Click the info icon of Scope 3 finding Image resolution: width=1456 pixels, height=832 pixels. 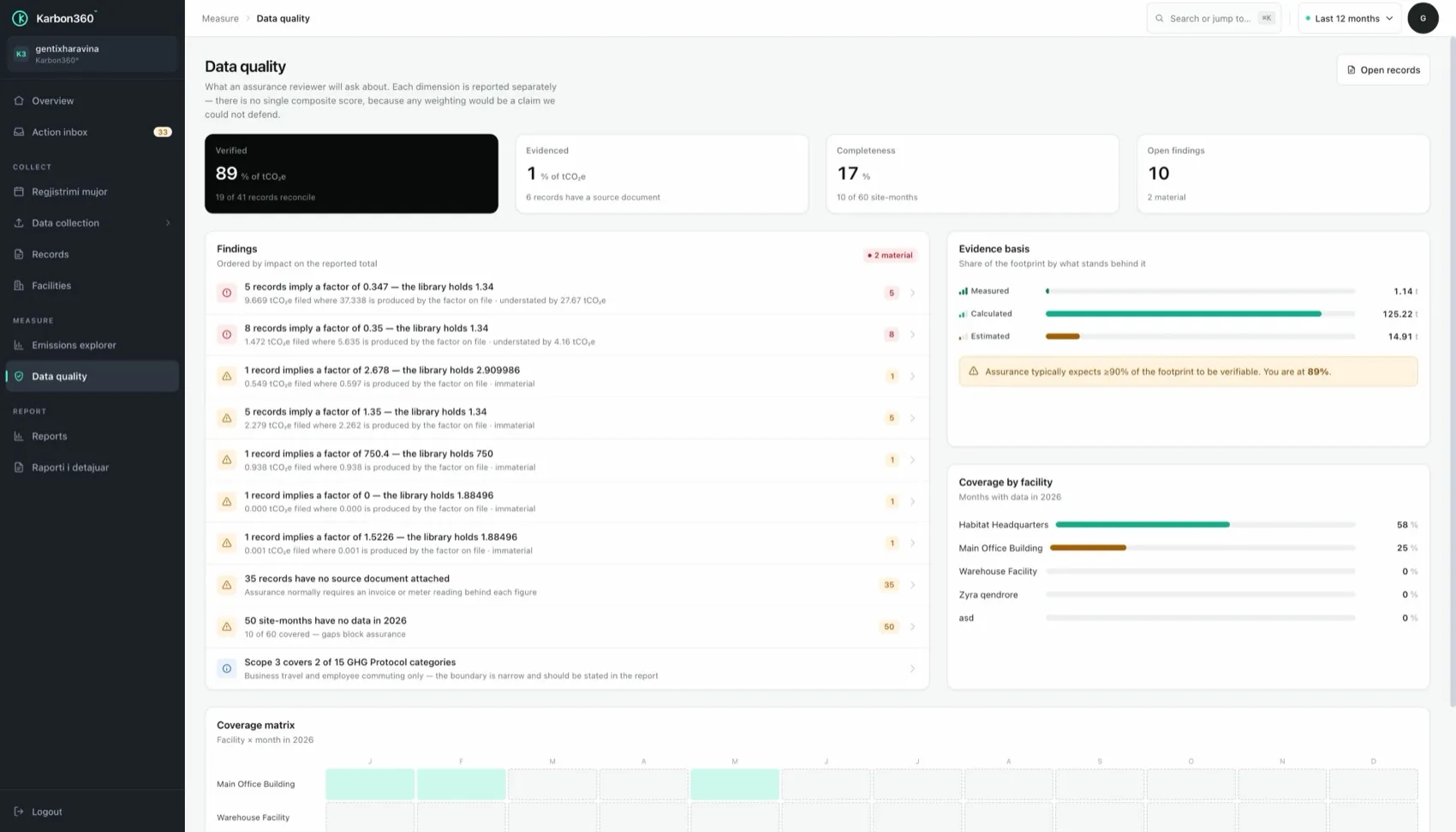click(227, 669)
